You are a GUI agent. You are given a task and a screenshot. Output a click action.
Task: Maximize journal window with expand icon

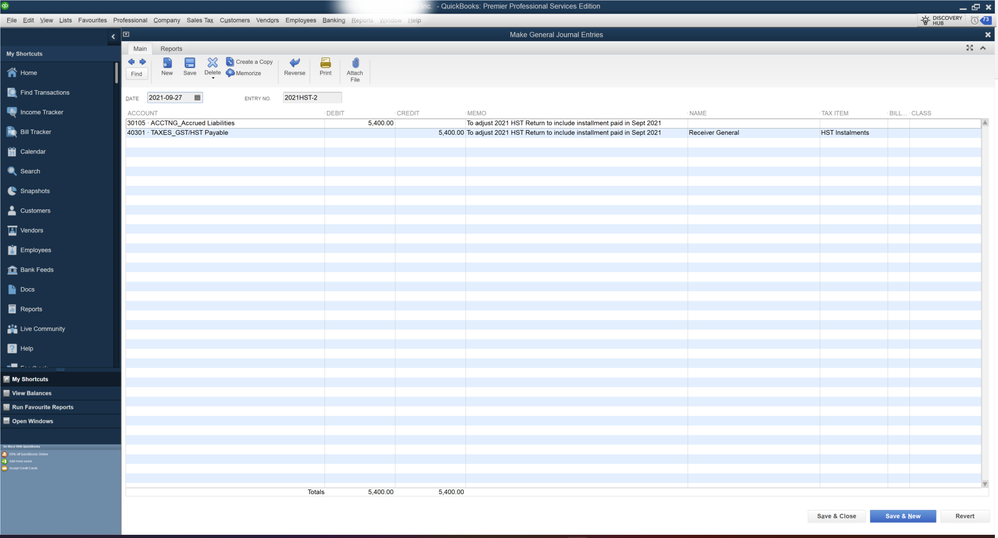click(x=969, y=48)
